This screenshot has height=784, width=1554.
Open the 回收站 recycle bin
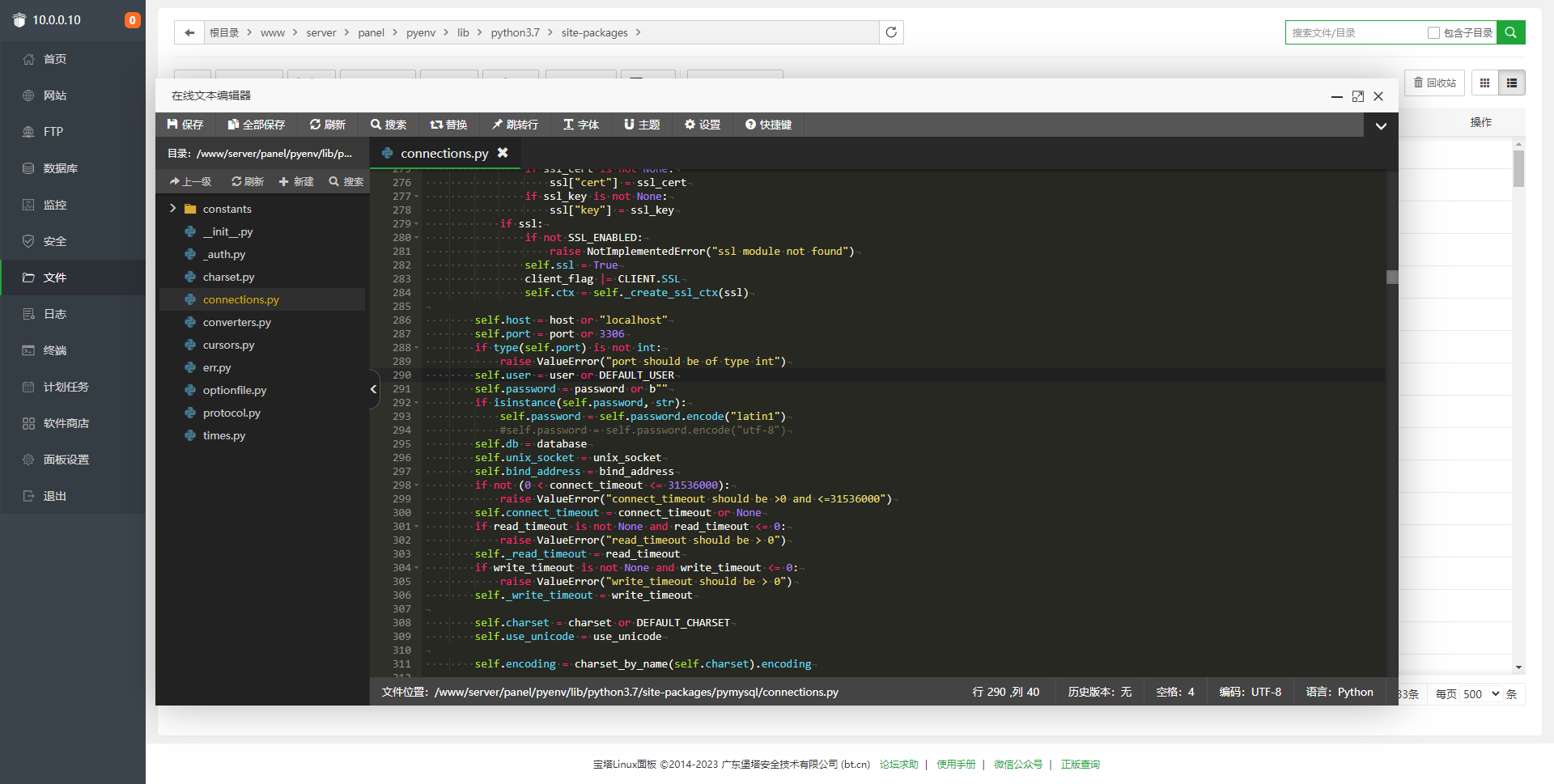tap(1434, 83)
